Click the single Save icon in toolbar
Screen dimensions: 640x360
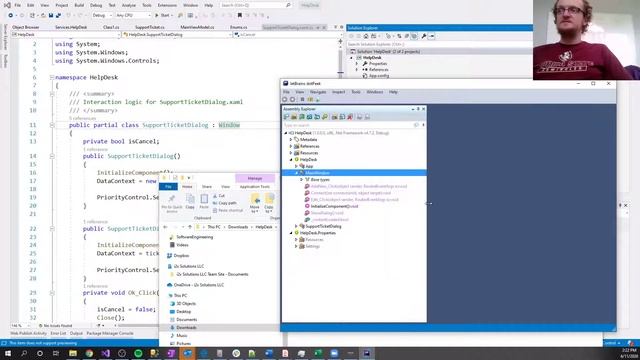[x=51, y=16]
